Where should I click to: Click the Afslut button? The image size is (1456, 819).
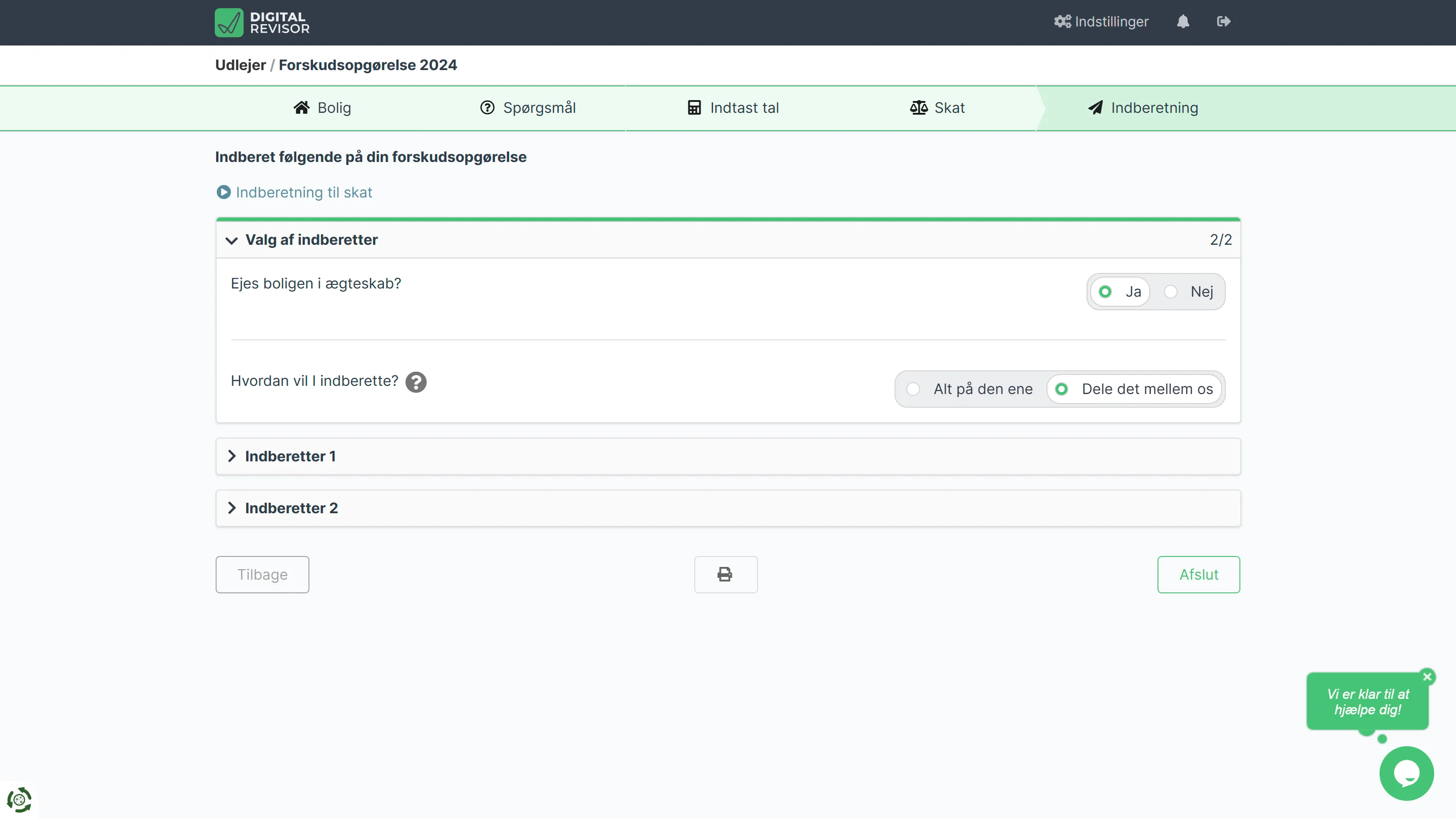pyautogui.click(x=1198, y=574)
